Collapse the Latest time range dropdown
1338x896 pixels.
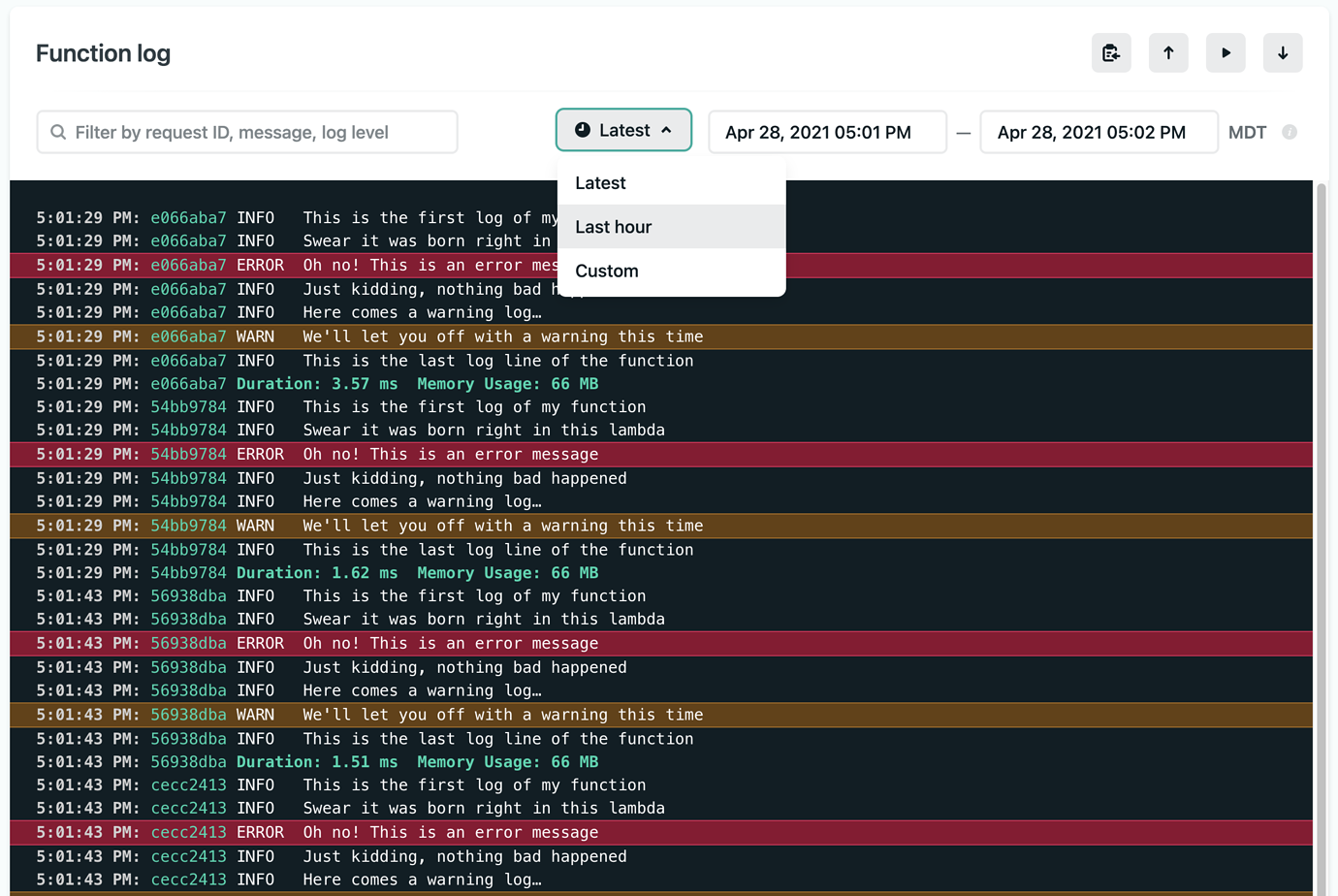point(623,130)
